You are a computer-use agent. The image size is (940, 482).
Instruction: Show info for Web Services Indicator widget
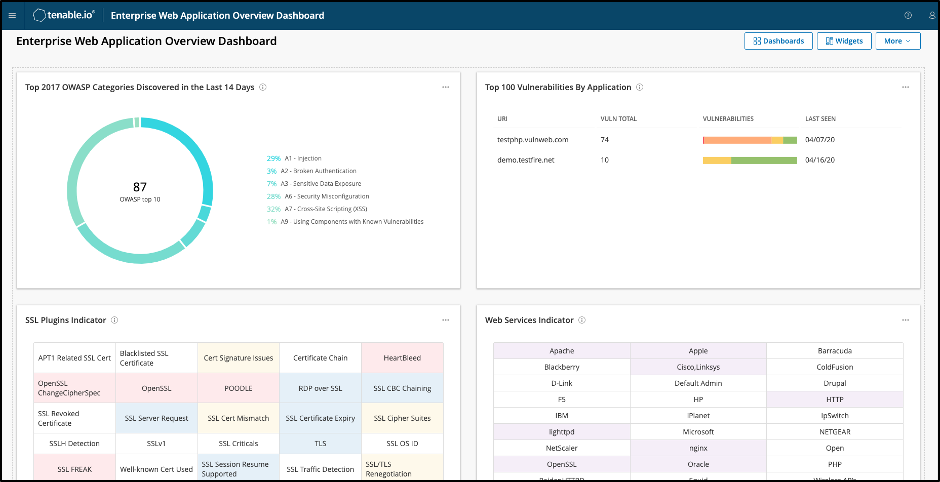[x=582, y=320]
